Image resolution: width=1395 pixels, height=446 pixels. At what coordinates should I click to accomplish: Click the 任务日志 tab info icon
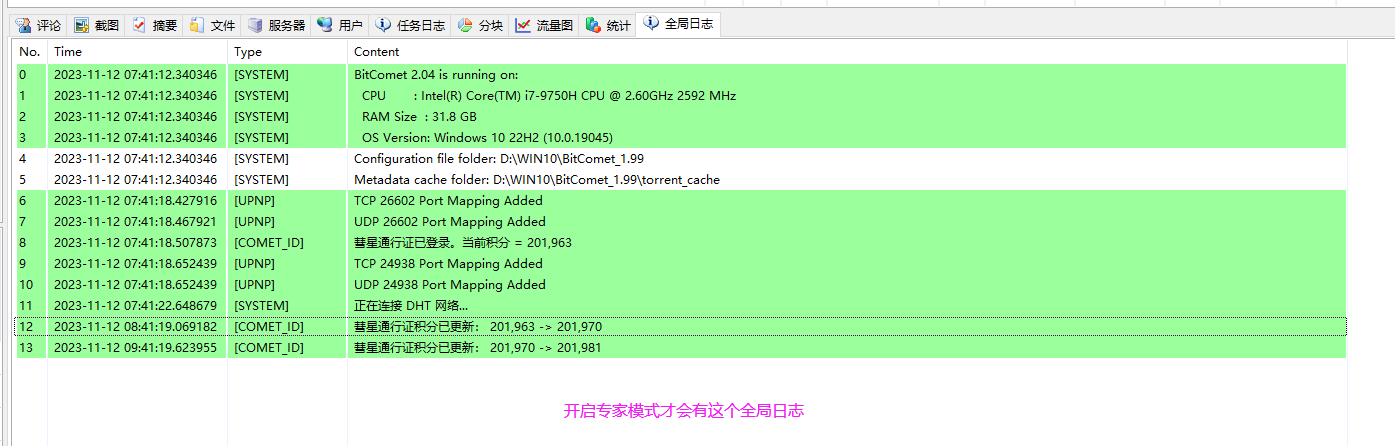[383, 26]
